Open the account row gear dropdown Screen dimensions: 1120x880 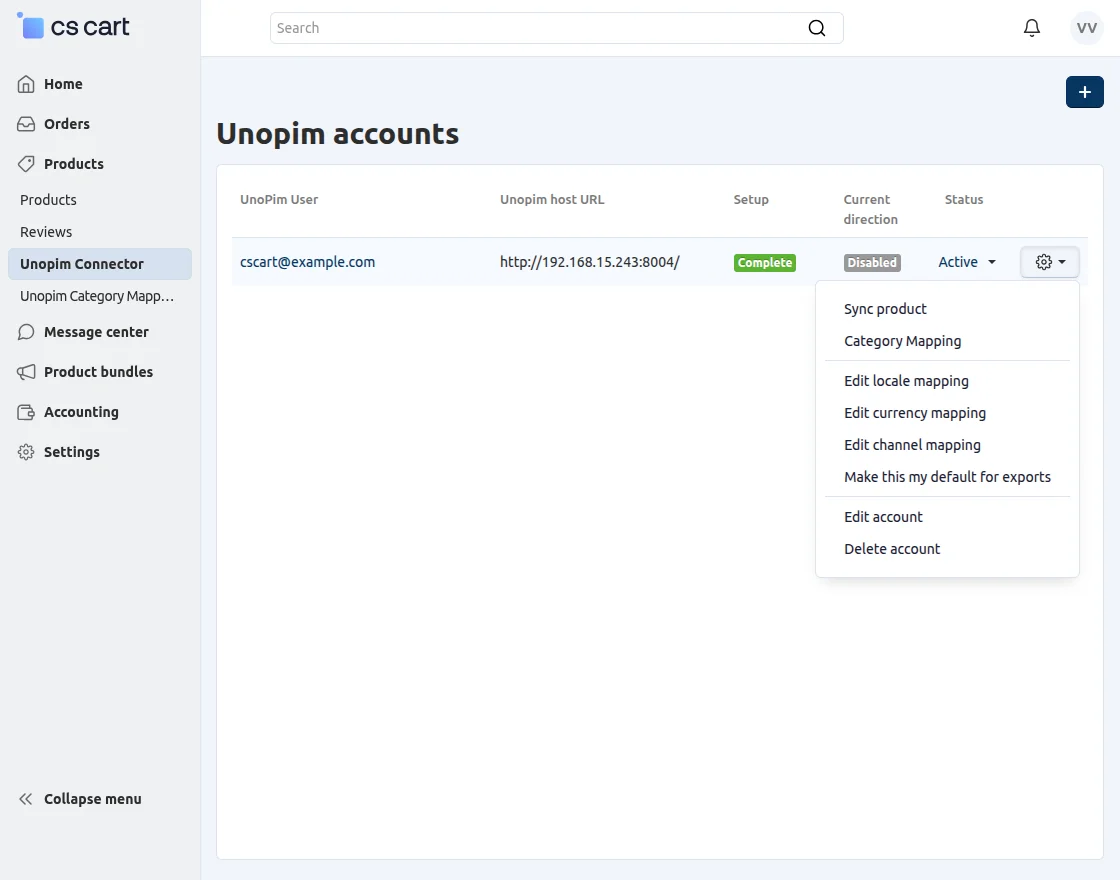[1049, 262]
